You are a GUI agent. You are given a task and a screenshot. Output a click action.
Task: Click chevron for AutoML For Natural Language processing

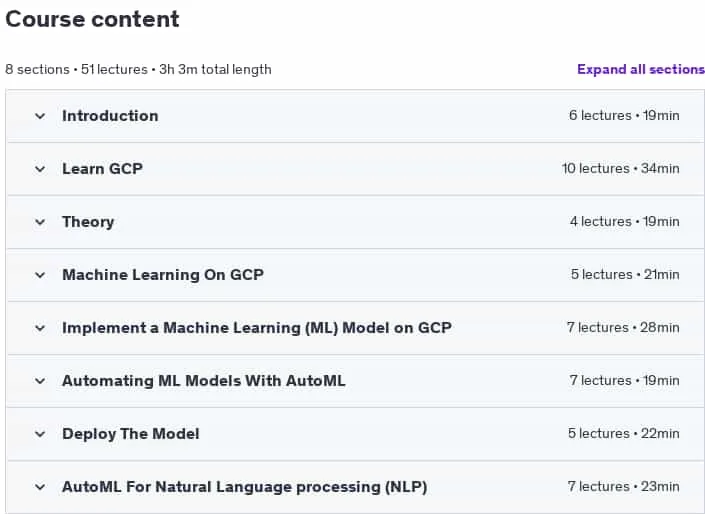pyautogui.click(x=40, y=487)
